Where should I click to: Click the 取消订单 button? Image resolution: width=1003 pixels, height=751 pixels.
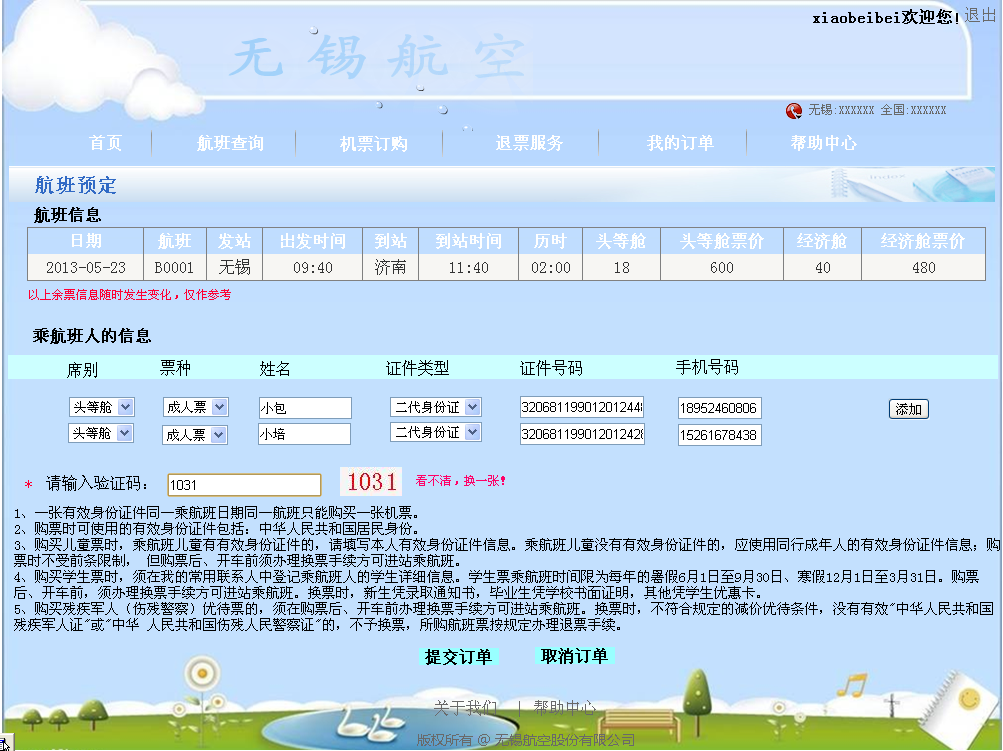574,656
